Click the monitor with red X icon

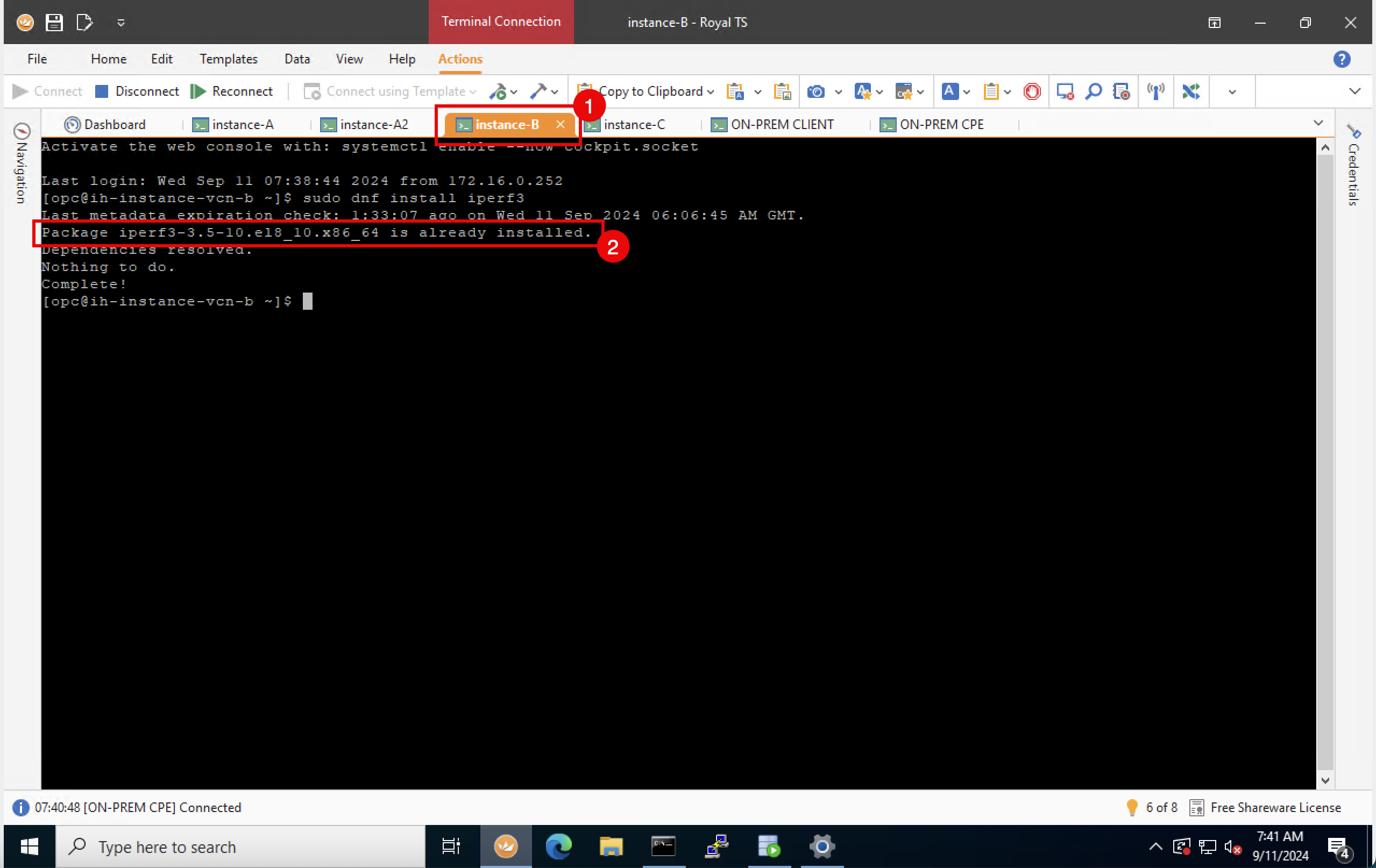1065,91
